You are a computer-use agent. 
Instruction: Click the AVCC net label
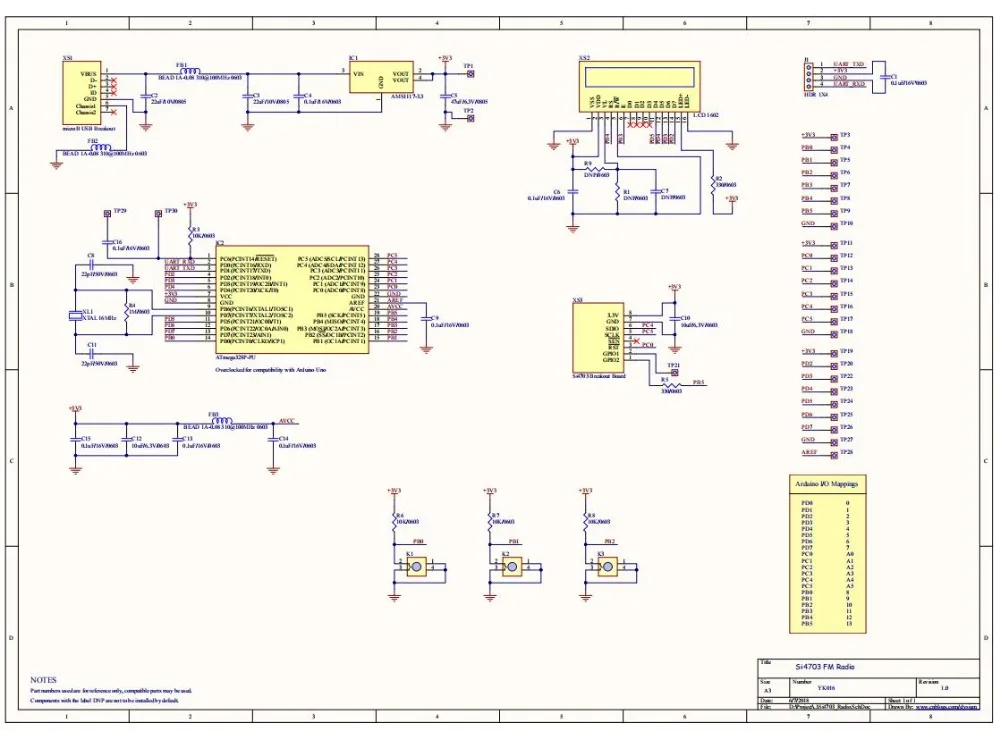point(287,421)
